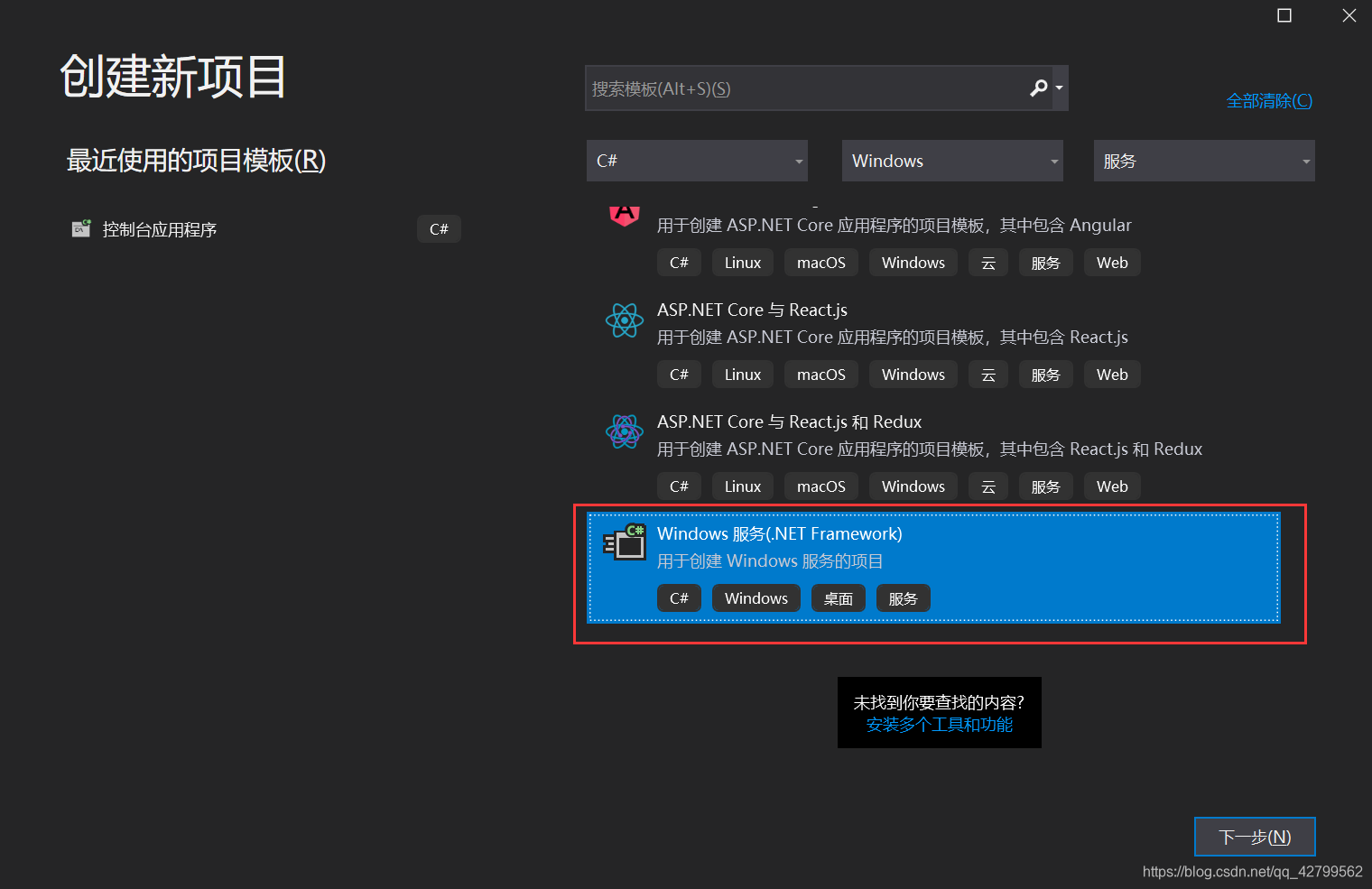This screenshot has height=889, width=1372.
Task: Click the 桌面 tag in Windows 服务 template
Action: click(x=839, y=598)
